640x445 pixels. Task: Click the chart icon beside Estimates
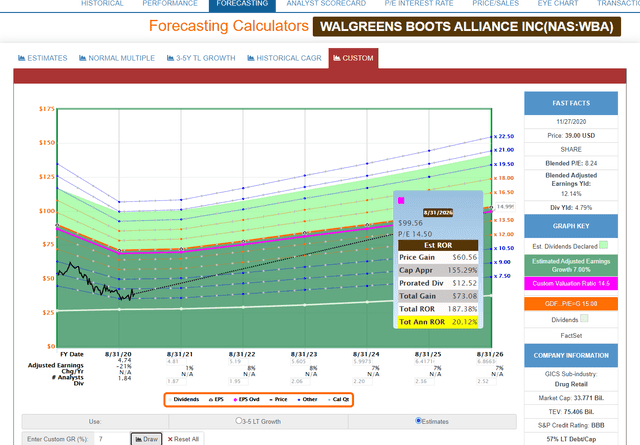[22, 58]
